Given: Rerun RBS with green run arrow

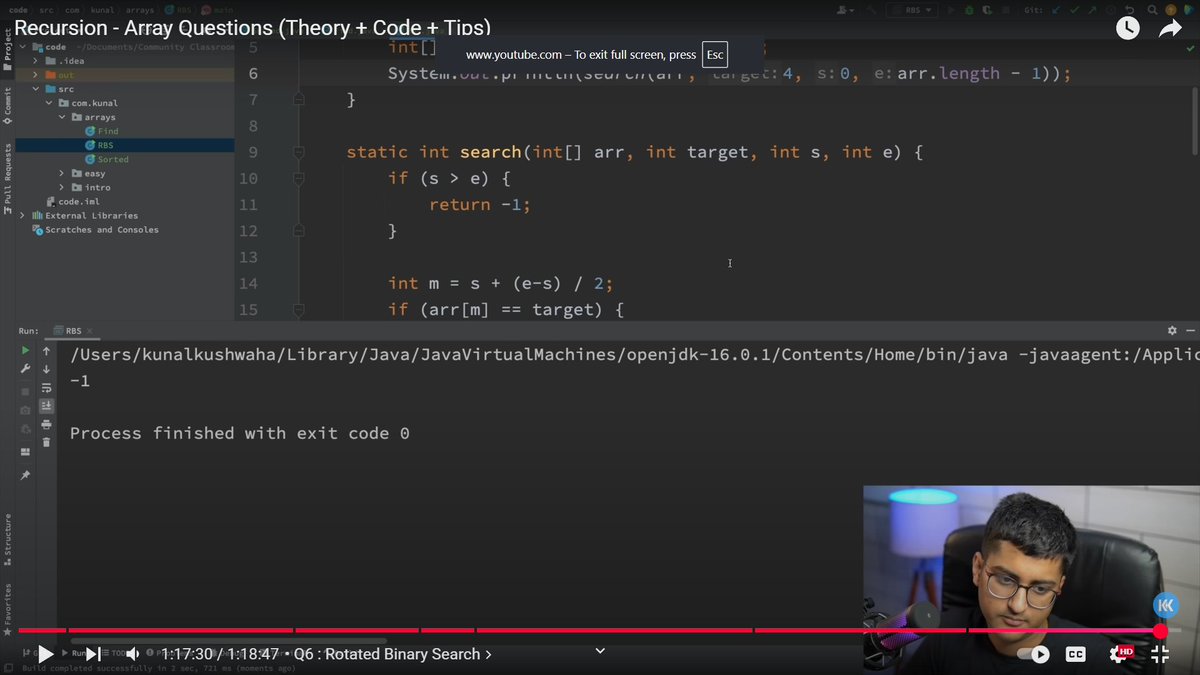Looking at the screenshot, I should point(26,351).
